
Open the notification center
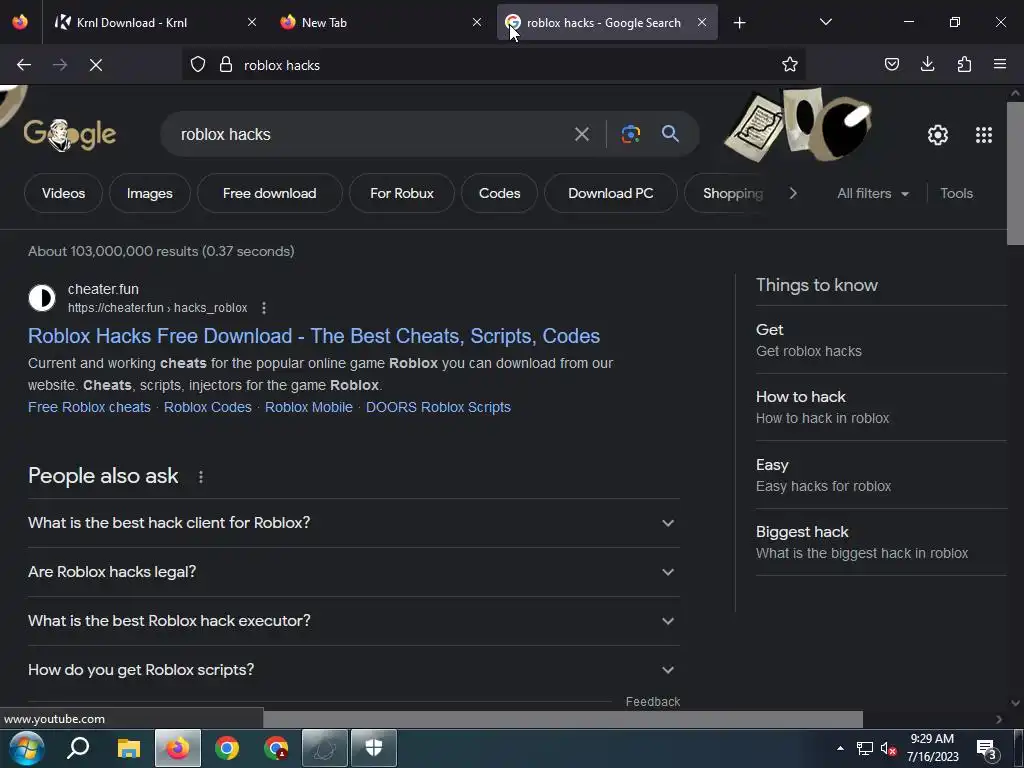click(987, 748)
